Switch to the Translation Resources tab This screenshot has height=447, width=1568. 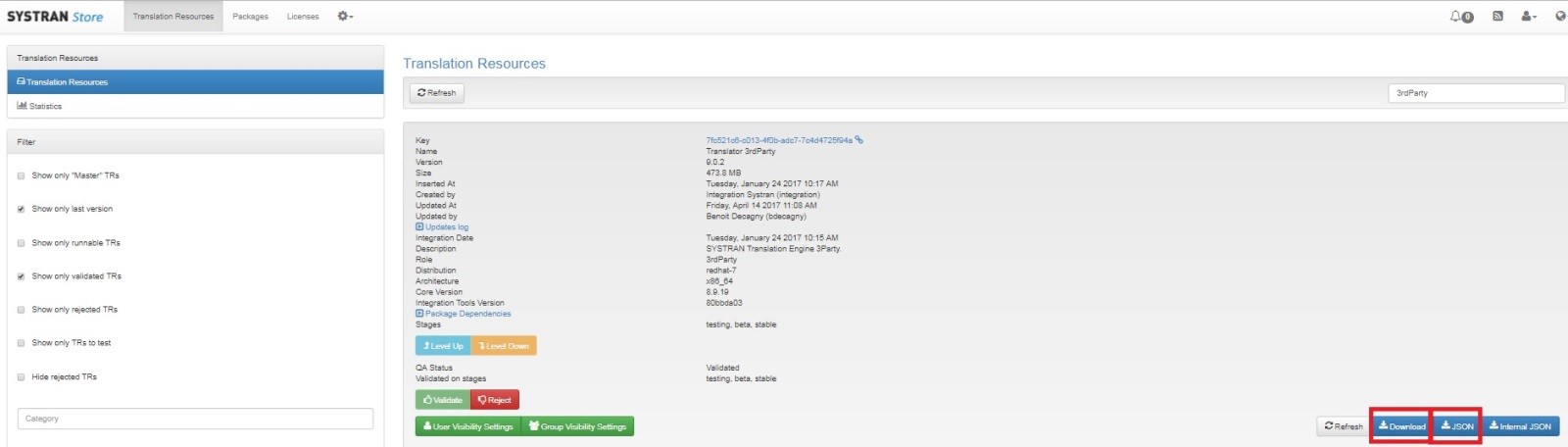point(173,17)
